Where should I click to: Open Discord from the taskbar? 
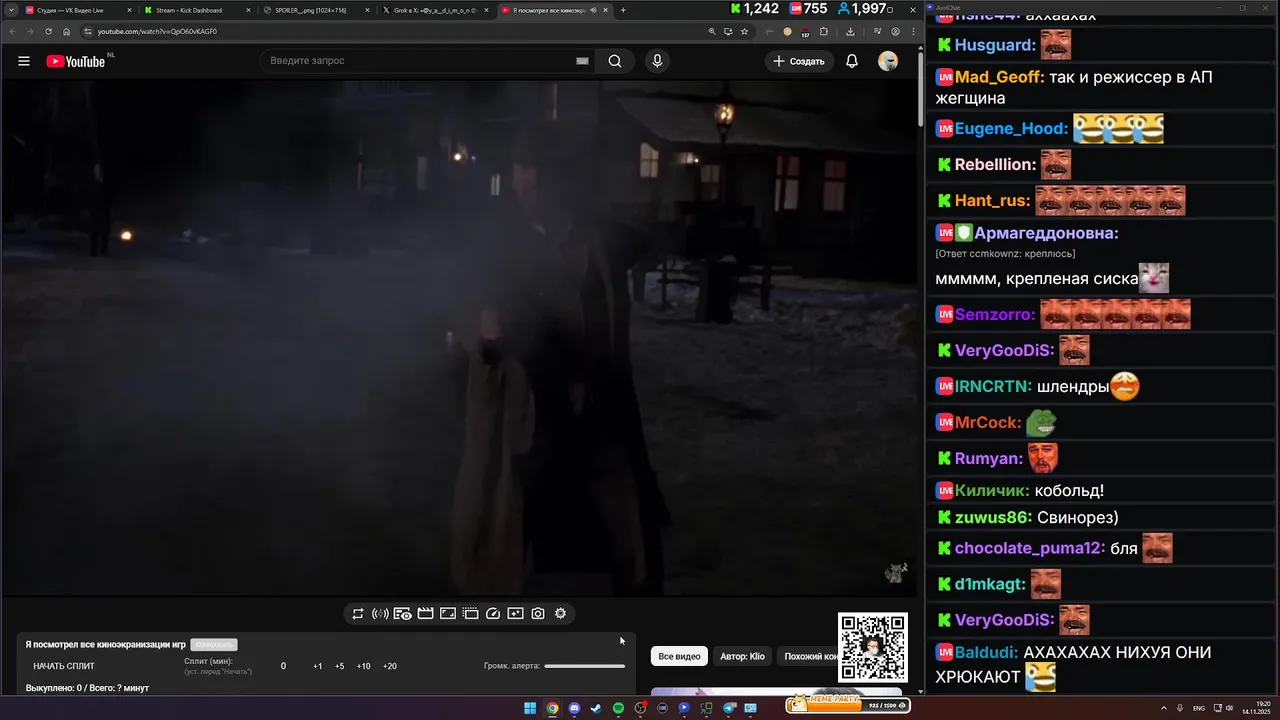pyautogui.click(x=574, y=708)
